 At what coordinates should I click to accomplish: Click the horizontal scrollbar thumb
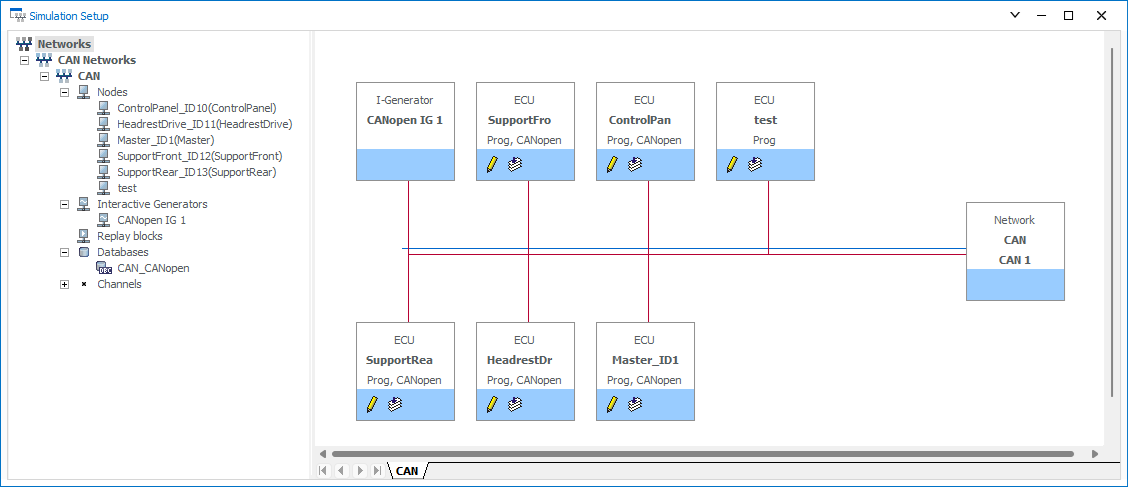702,454
